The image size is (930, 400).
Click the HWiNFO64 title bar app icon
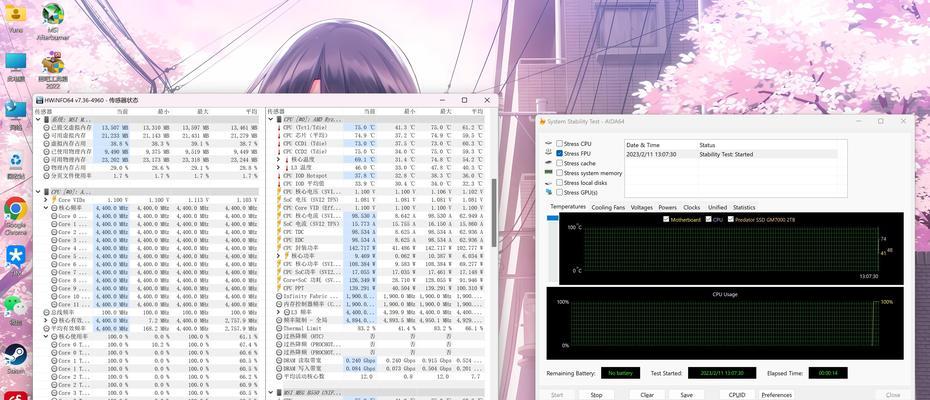[39, 100]
